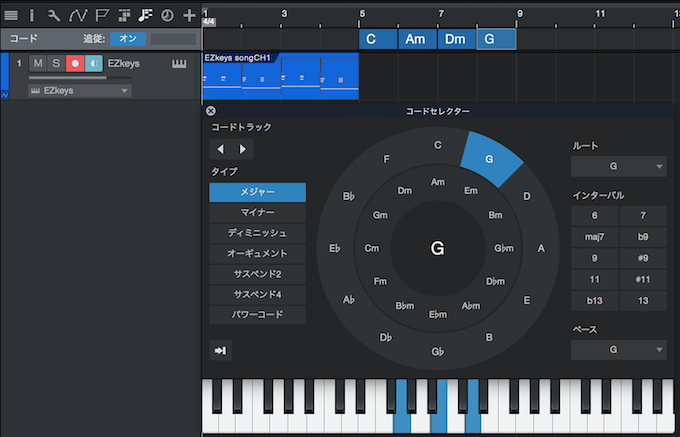680x437 pixels.
Task: Choose A on the chord wheel
Action: (x=541, y=248)
